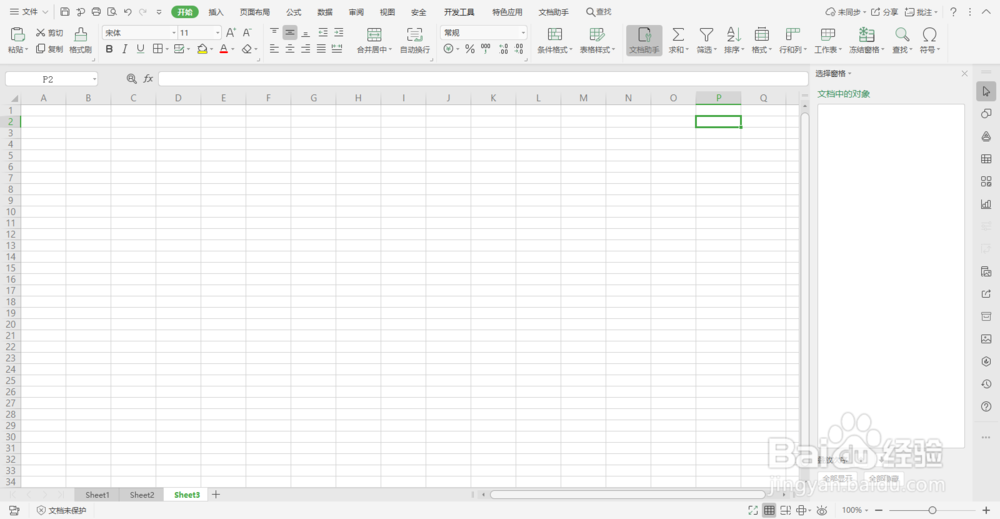Viewport: 1000px width, 519px height.
Task: Click the 批注 comment button
Action: [x=922, y=12]
